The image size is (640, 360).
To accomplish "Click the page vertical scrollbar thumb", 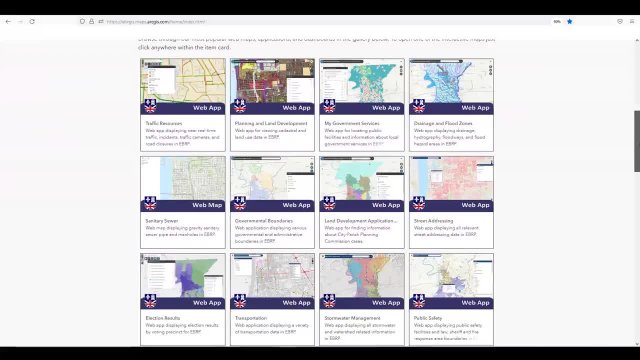I will pyautogui.click(x=637, y=141).
